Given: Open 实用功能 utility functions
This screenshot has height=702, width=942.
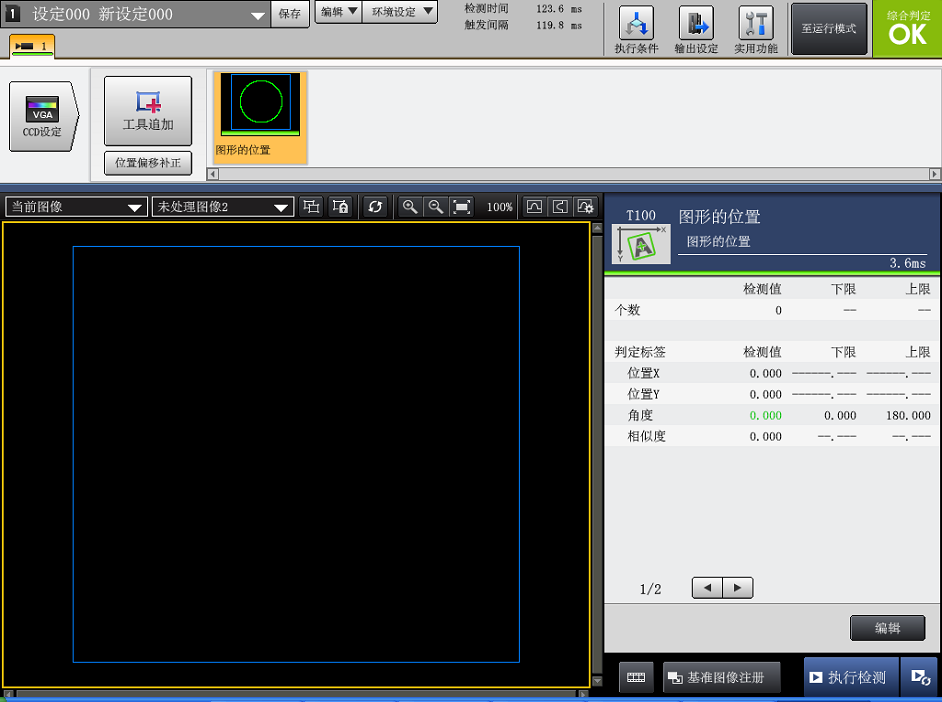Looking at the screenshot, I should coord(756,29).
